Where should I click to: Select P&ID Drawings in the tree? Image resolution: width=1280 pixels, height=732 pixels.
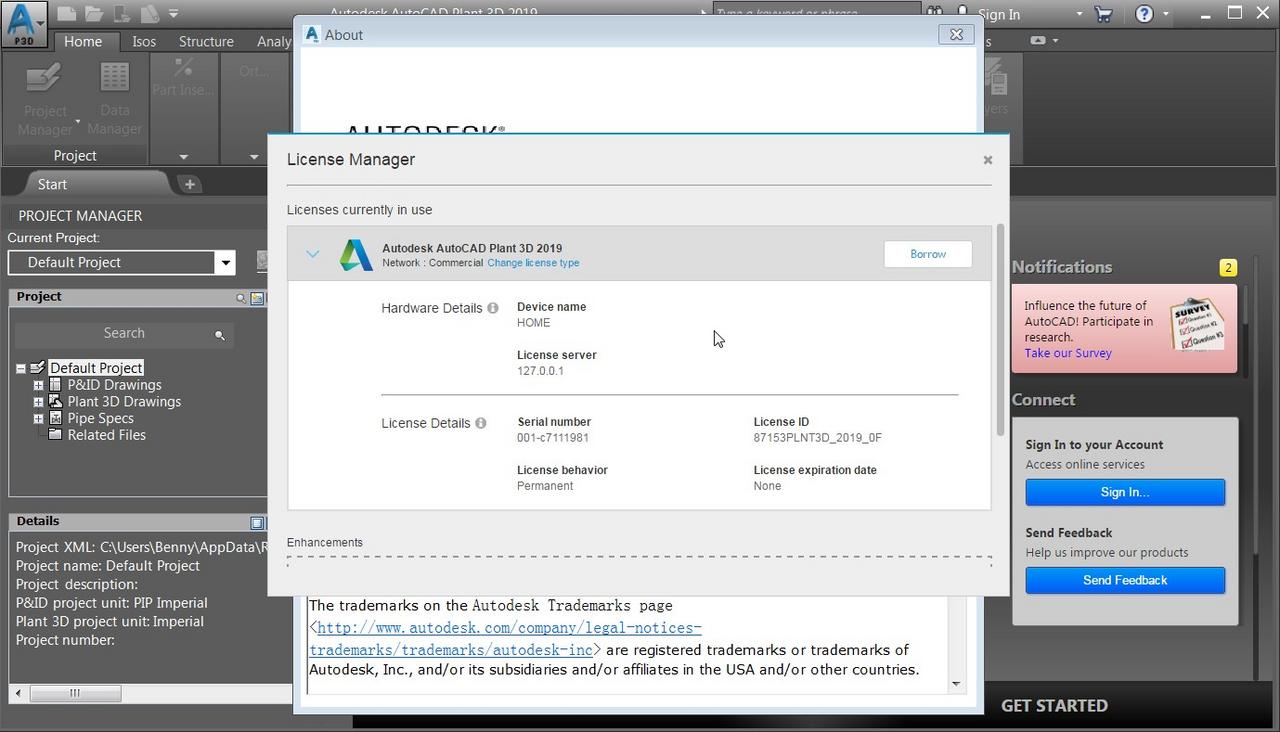pyautogui.click(x=114, y=385)
